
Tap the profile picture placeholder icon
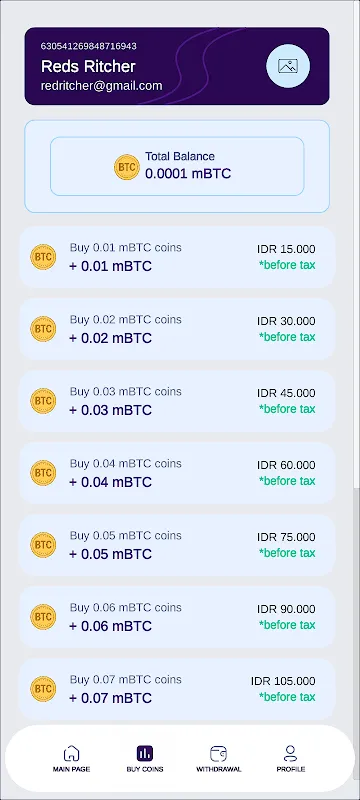pyautogui.click(x=288, y=66)
